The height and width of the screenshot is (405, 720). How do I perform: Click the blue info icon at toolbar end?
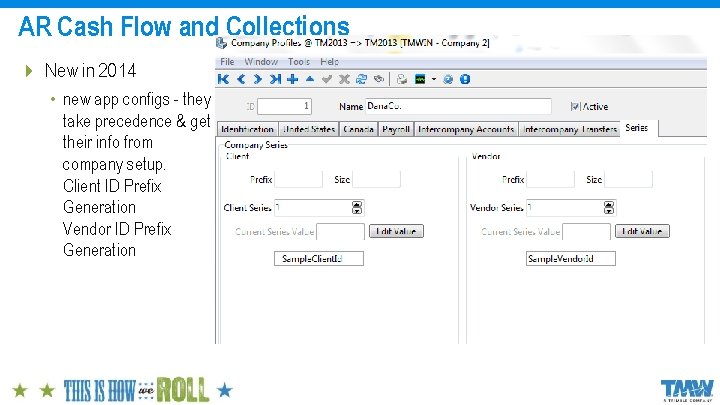pos(465,79)
